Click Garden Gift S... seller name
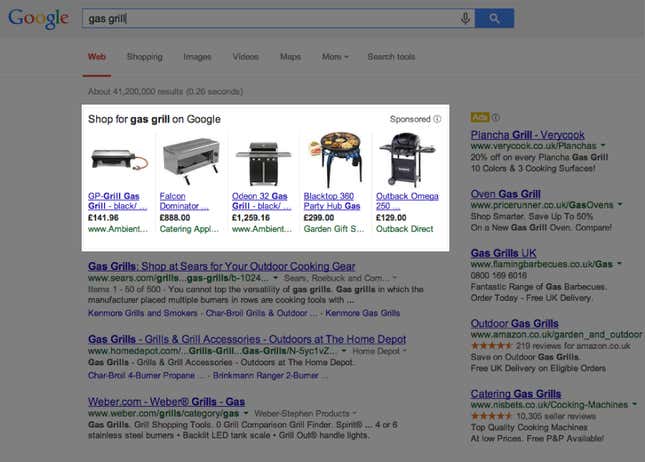The height and width of the screenshot is (462, 645). [334, 229]
